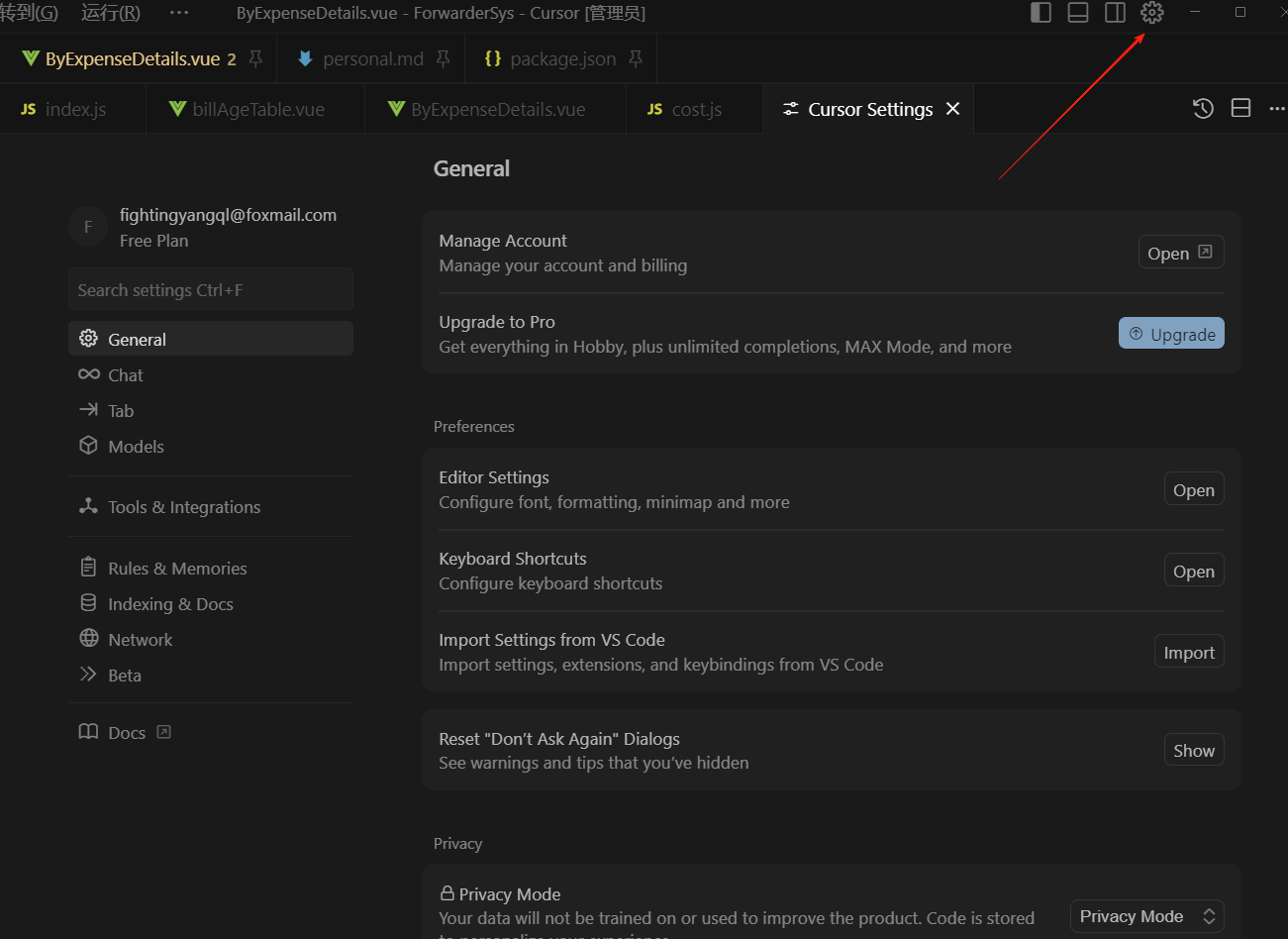
Task: Toggle the primary sidebar layout icon
Action: pos(1040,13)
